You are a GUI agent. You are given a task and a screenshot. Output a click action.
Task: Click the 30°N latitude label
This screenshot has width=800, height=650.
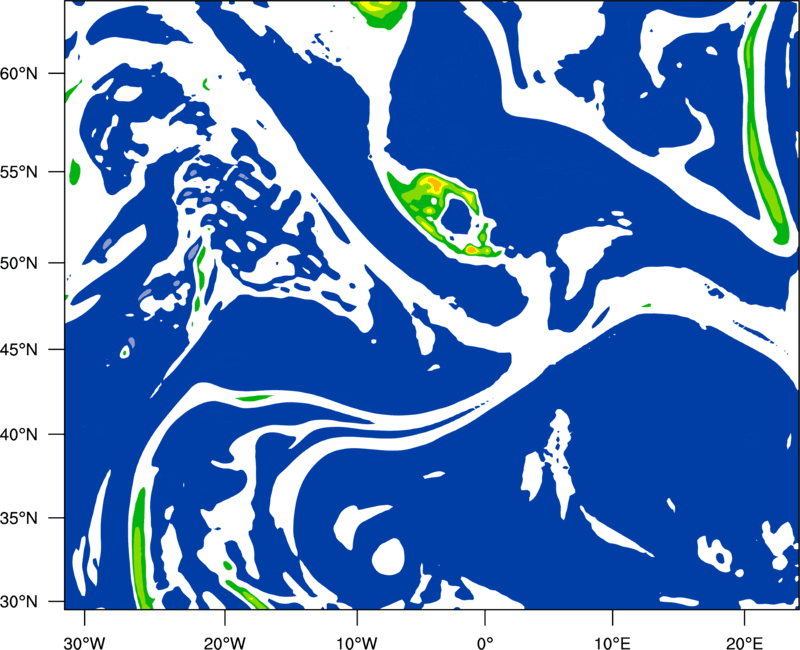point(19,602)
